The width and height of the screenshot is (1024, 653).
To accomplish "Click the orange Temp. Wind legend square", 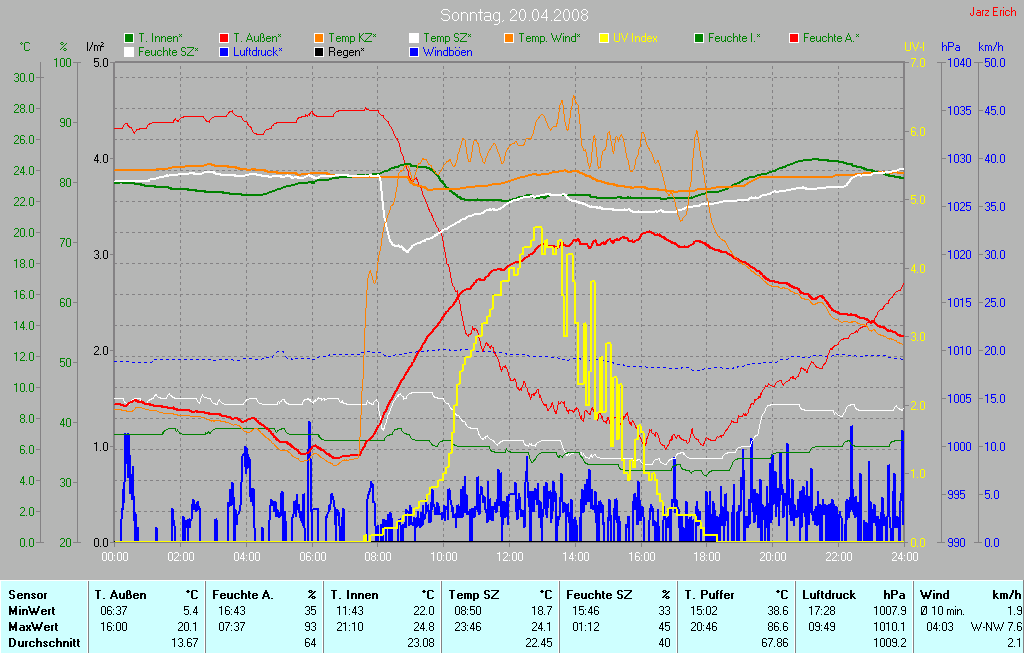I will (x=509, y=38).
